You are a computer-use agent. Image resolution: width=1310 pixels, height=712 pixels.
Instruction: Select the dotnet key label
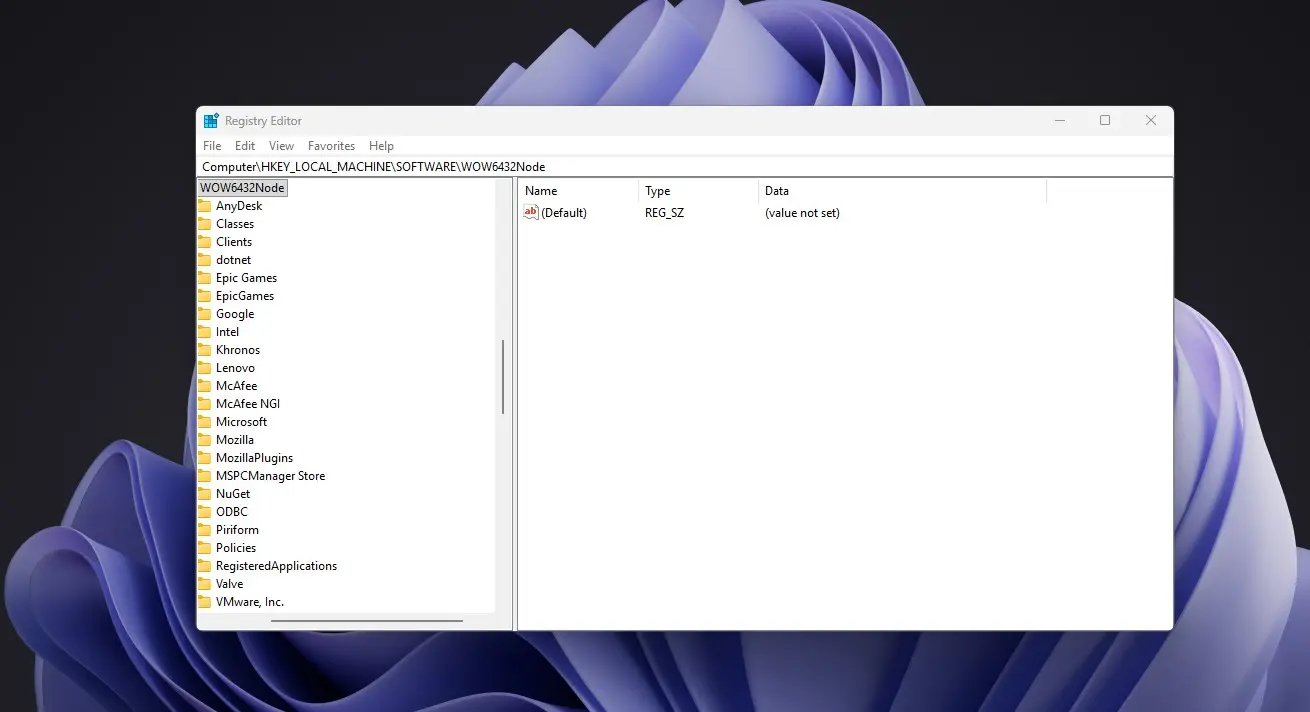[233, 260]
